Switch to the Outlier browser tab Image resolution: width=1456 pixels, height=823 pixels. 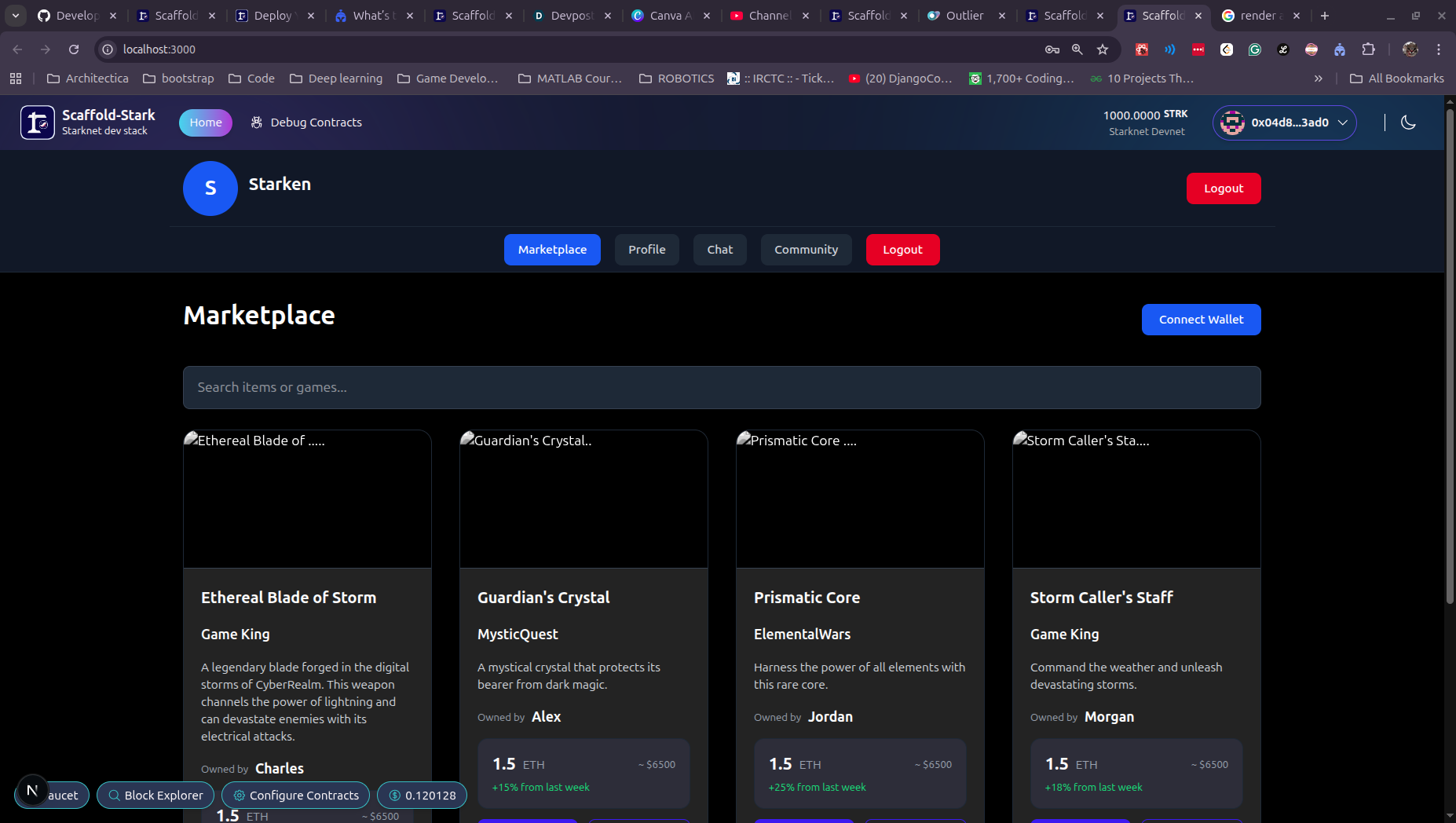(964, 16)
